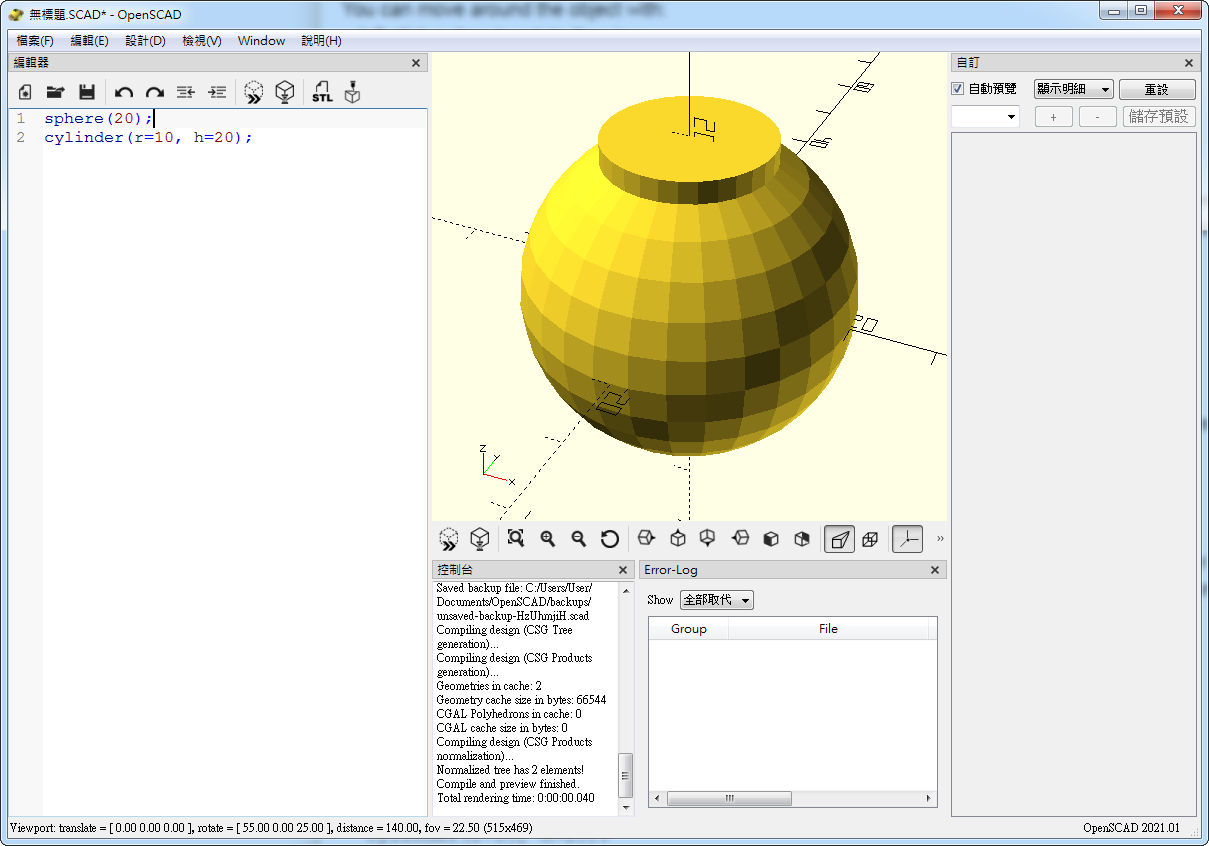This screenshot has width=1209, height=846.
Task: Render the design from editor toolbar
Action: pyautogui.click(x=285, y=93)
